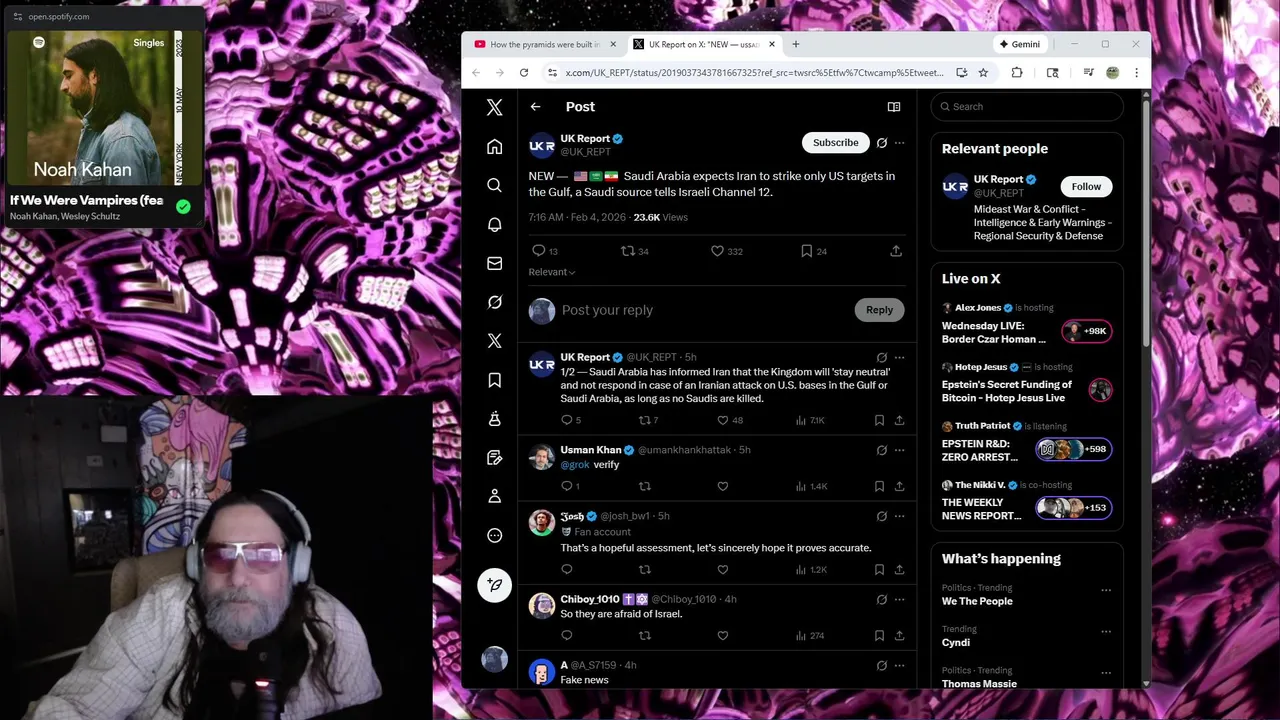Open reader view icon beside Post header

894,107
